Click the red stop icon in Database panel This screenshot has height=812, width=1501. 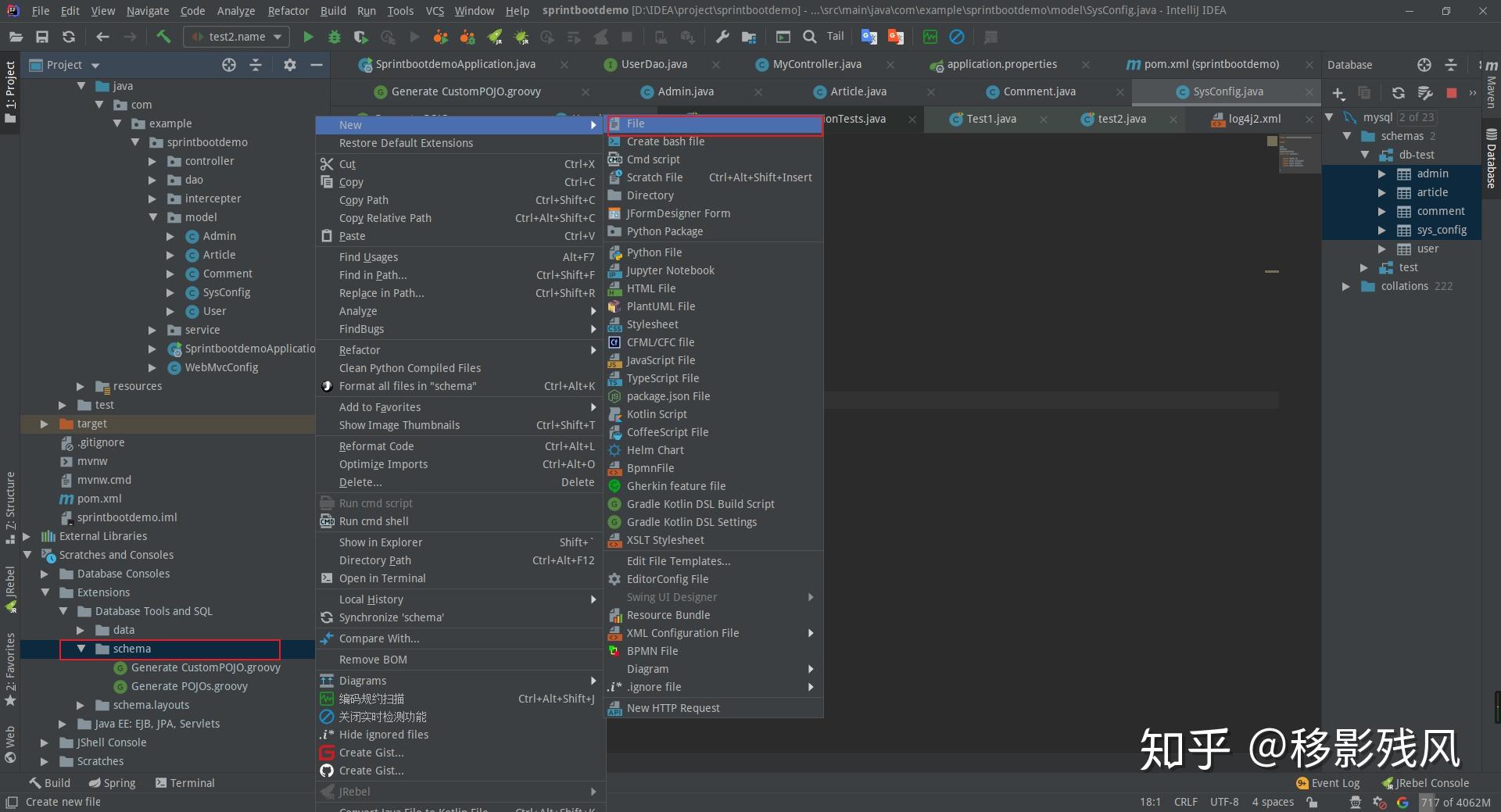(x=1451, y=93)
